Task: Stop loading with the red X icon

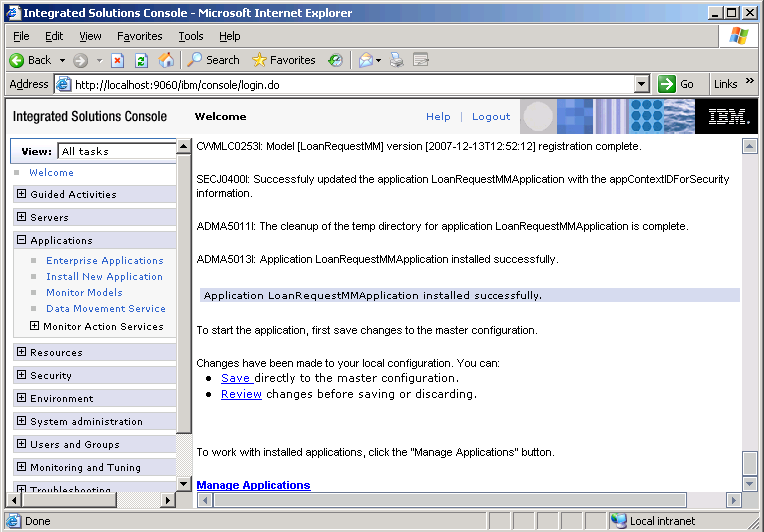Action: pyautogui.click(x=117, y=60)
